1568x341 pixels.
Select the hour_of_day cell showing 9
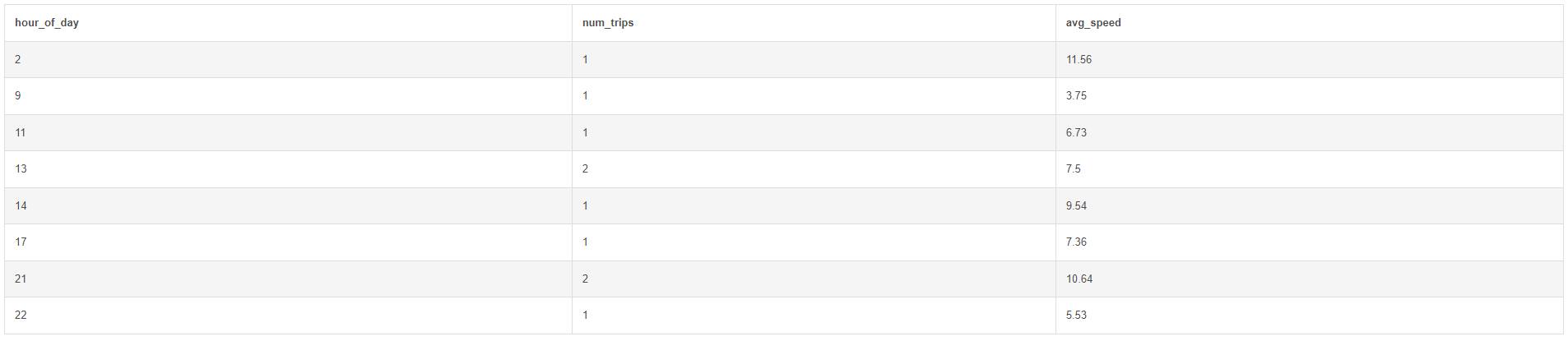tap(18, 96)
